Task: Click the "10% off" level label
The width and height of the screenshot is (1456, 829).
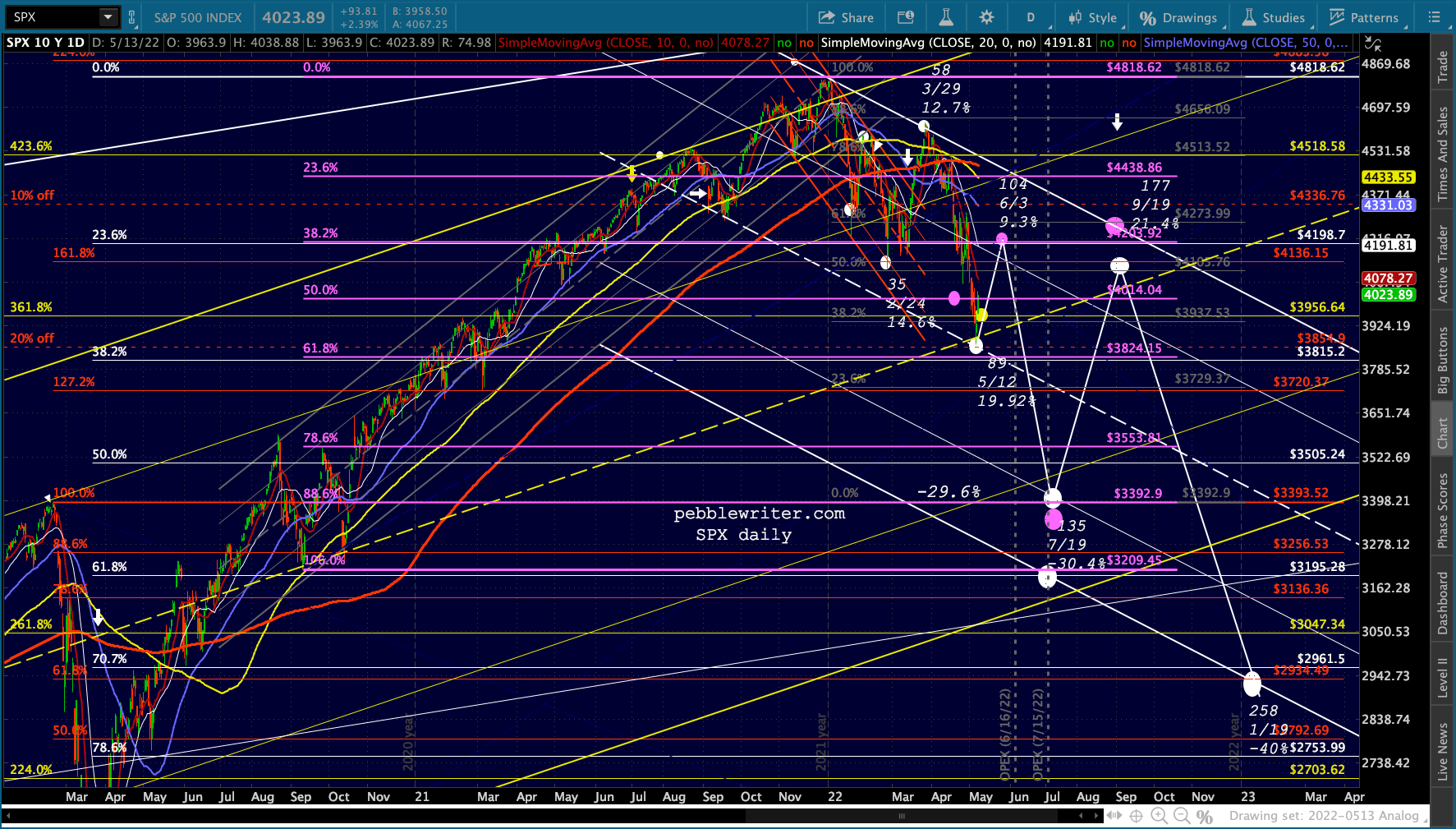Action: 32,196
